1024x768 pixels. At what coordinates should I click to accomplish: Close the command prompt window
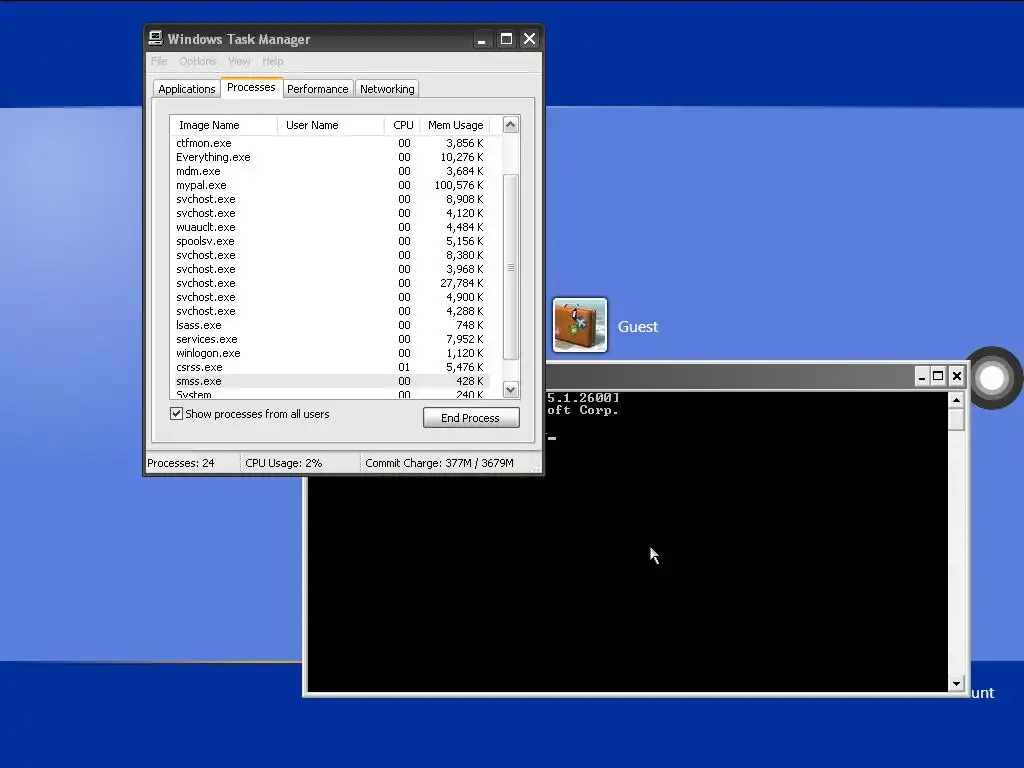(x=957, y=376)
